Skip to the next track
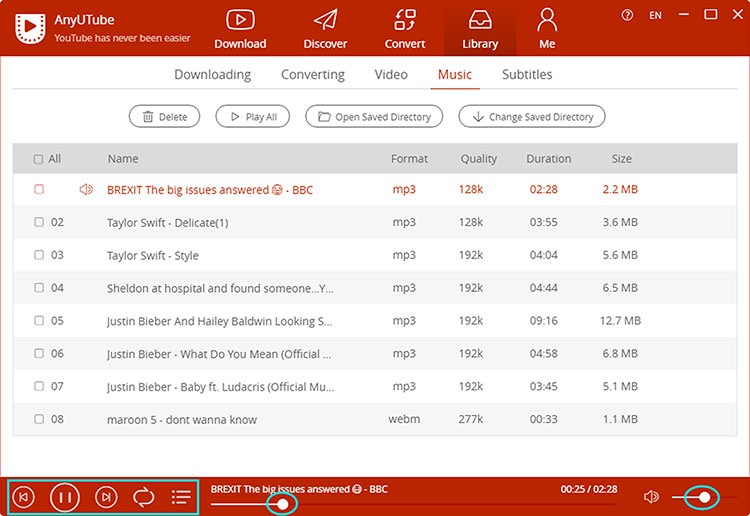 [106, 497]
